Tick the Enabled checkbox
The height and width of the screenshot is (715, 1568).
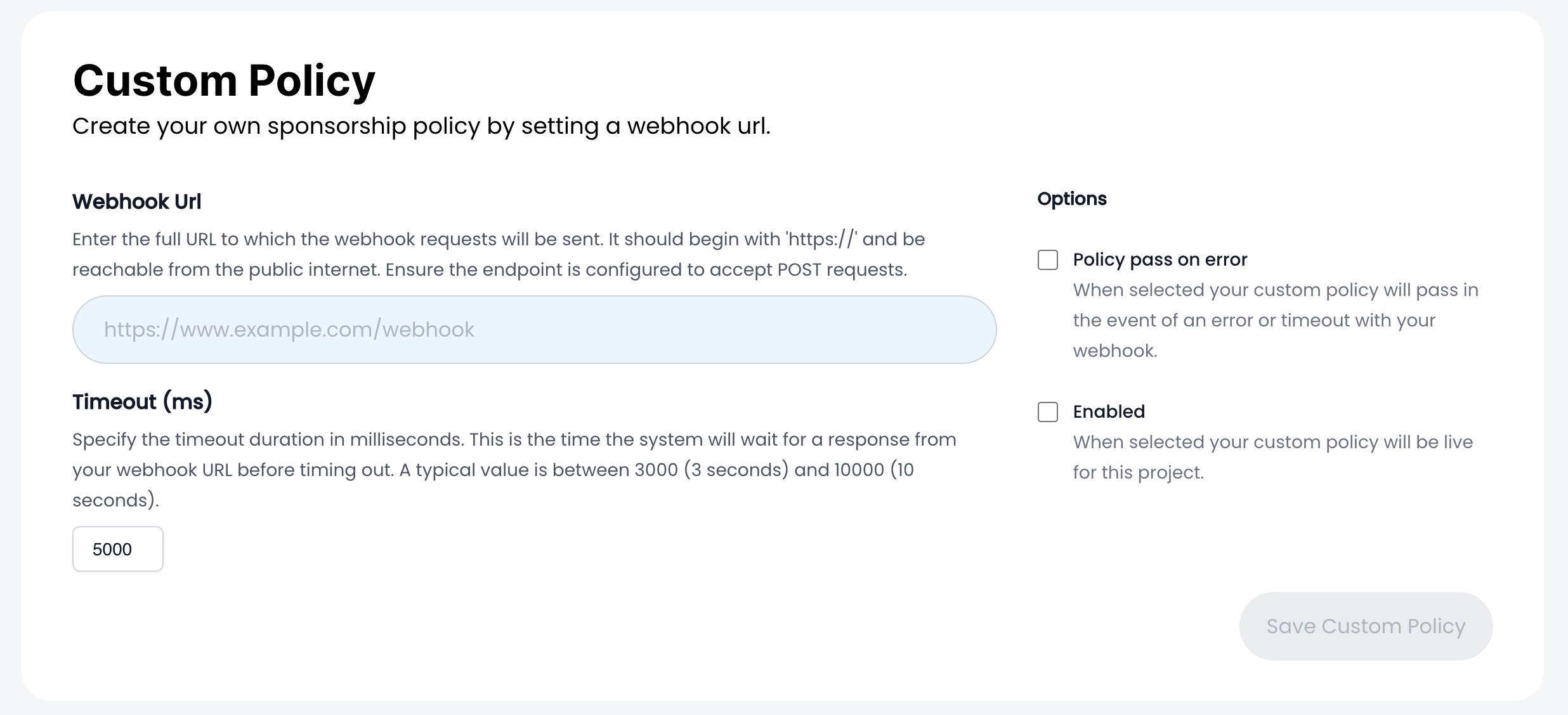pyautogui.click(x=1047, y=412)
